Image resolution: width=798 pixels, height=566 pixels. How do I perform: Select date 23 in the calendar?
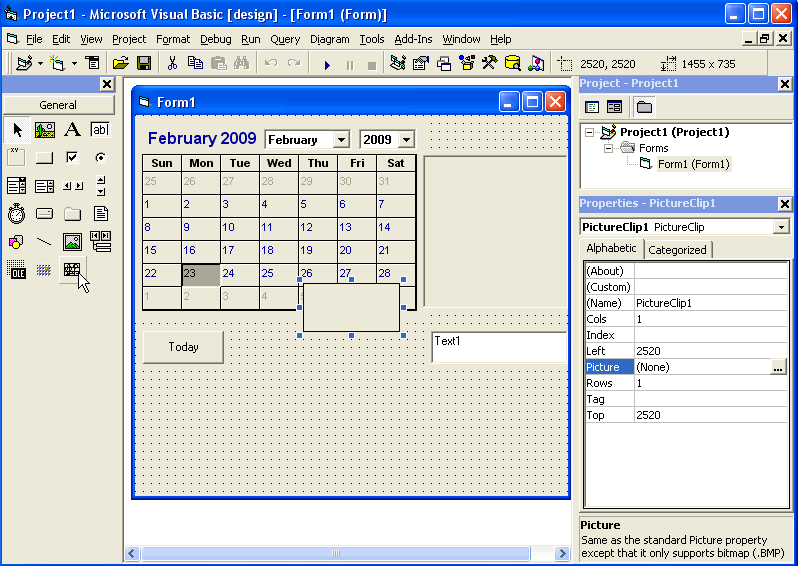[x=201, y=275]
